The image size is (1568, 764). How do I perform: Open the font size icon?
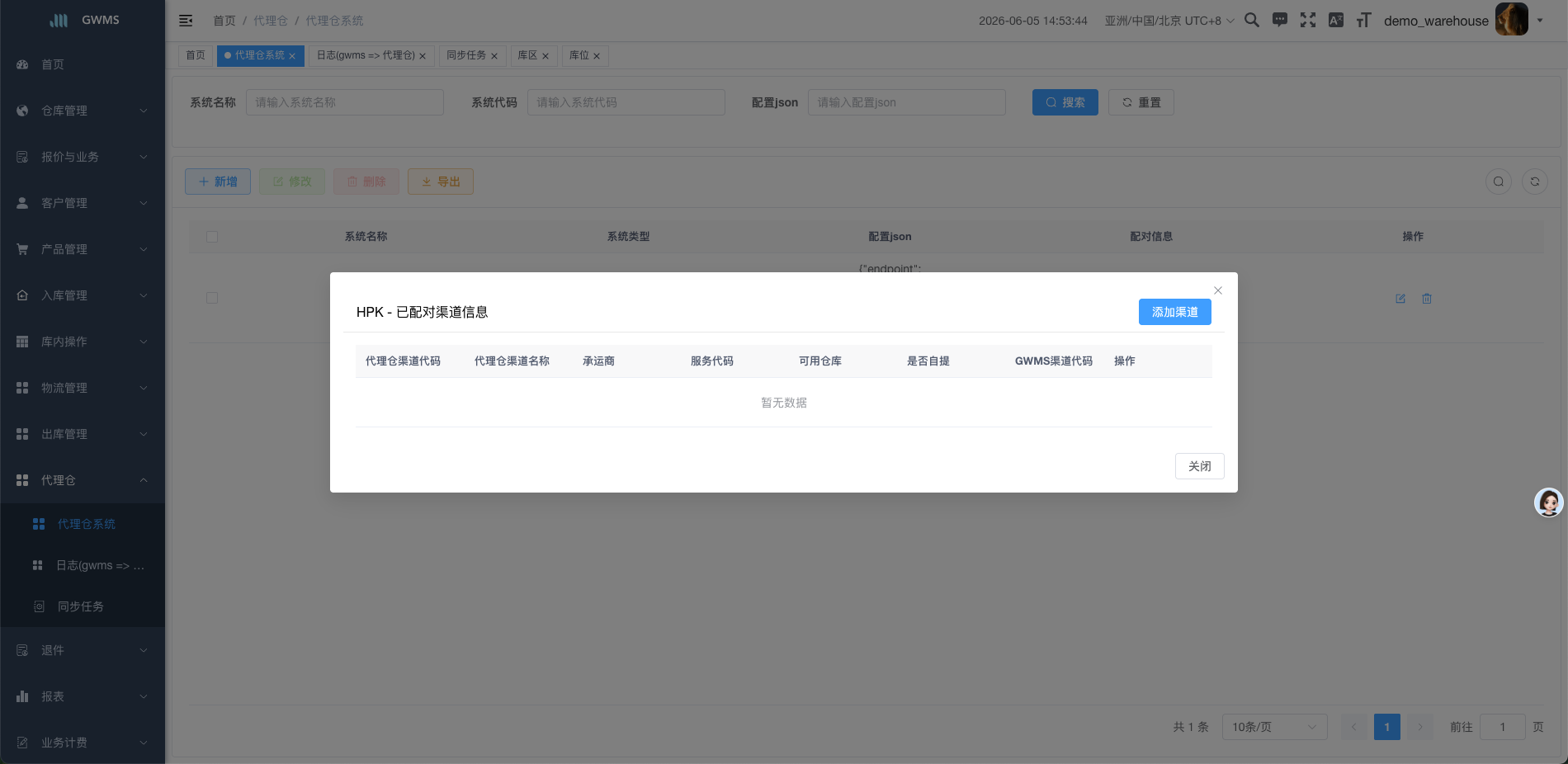(1363, 20)
